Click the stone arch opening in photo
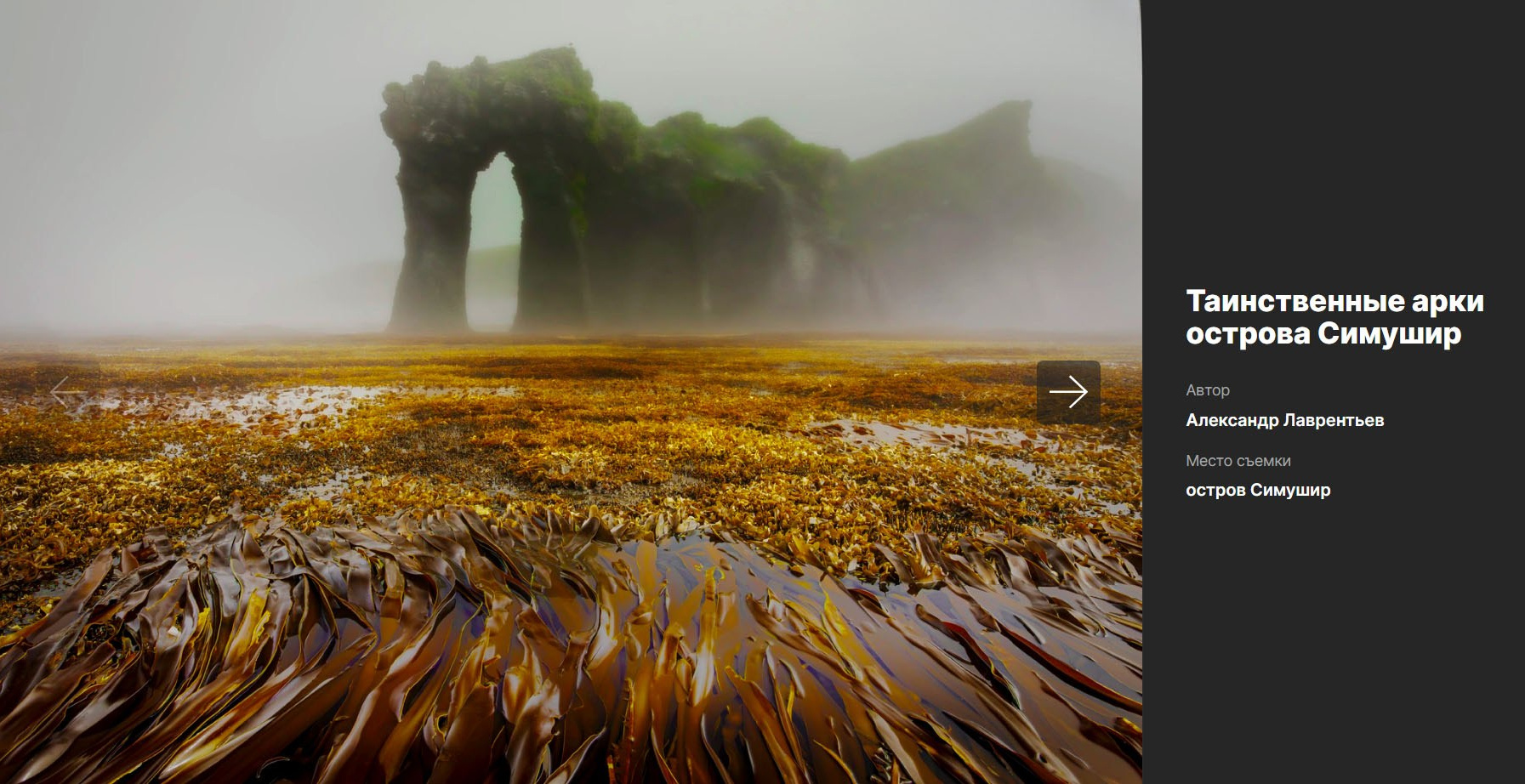1525x784 pixels. coord(493,230)
